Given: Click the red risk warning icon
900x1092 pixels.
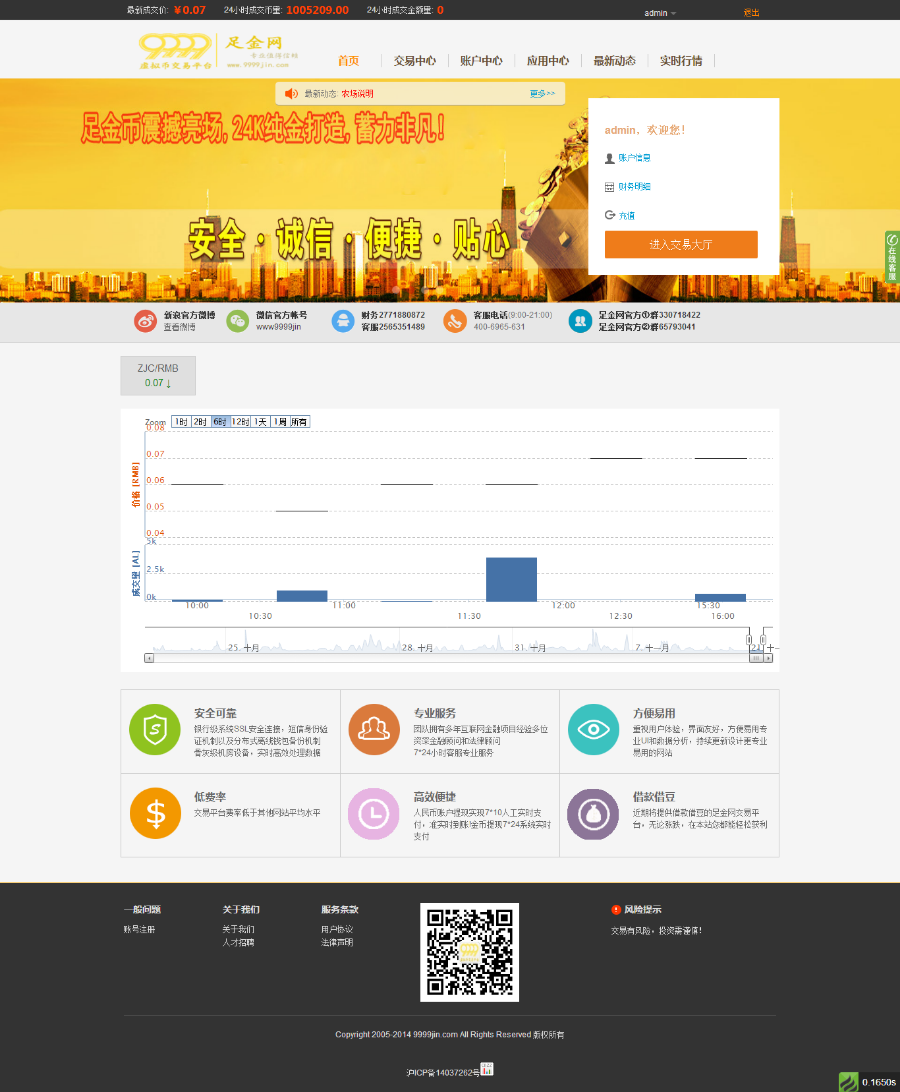Looking at the screenshot, I should tap(616, 910).
